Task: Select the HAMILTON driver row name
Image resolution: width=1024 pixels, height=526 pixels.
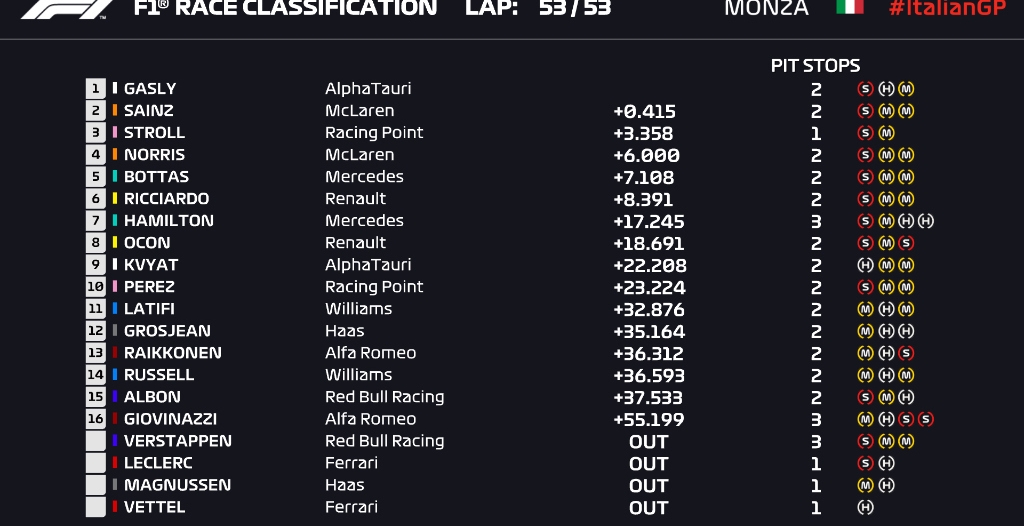Action: pyautogui.click(x=168, y=221)
